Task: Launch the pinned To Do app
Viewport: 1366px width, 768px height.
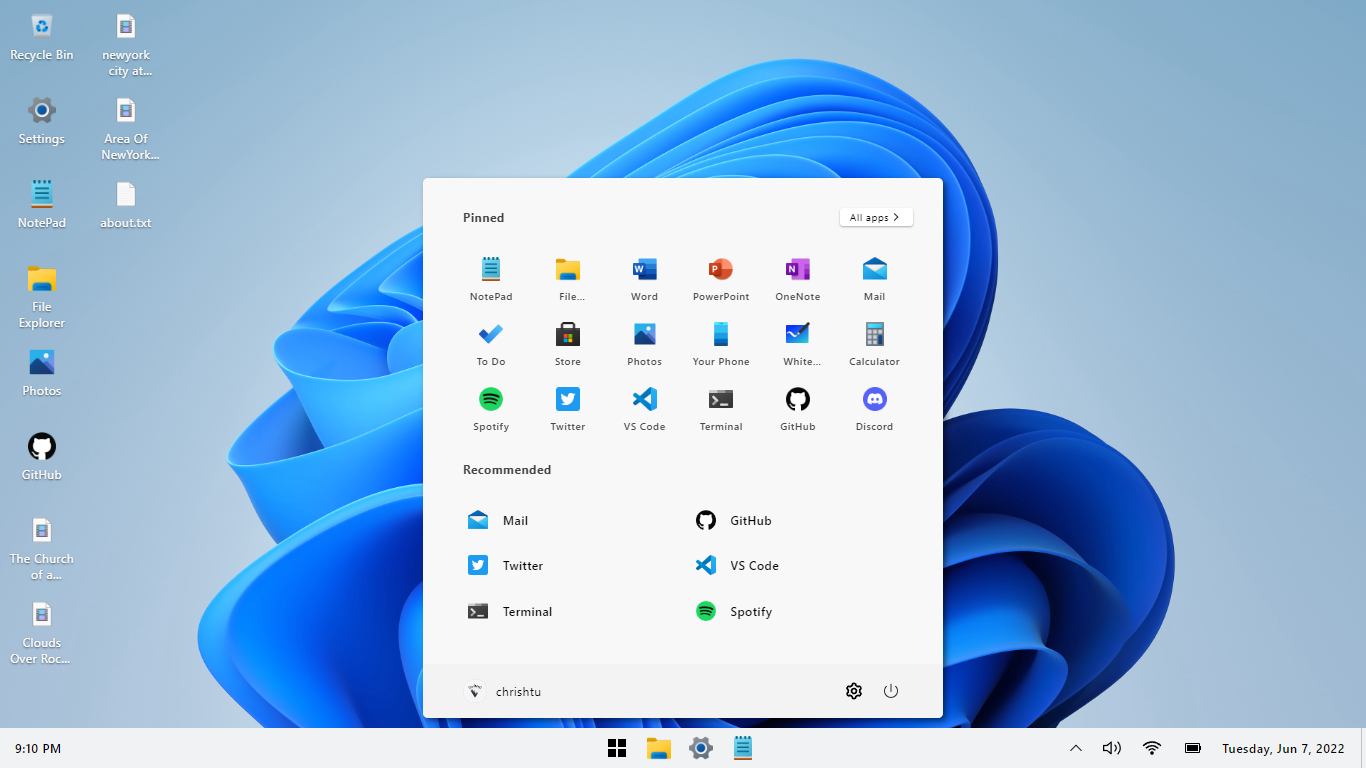Action: tap(490, 344)
